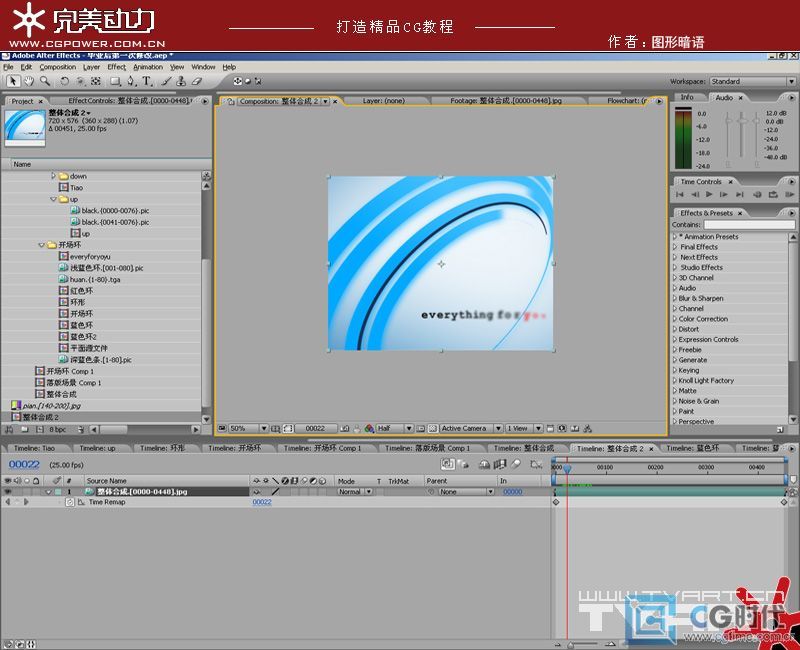Collapse the 开场环 folder
Viewport: 800px width, 650px height.
point(42,245)
